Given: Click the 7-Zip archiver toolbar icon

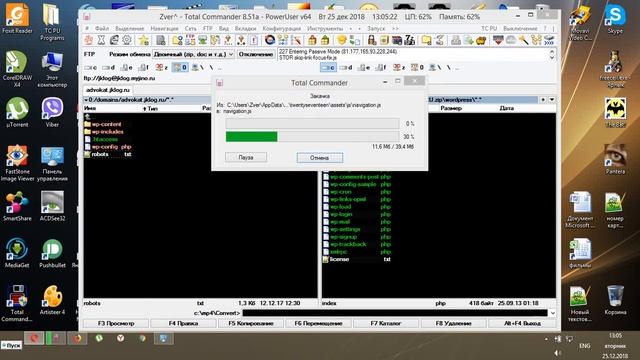Looking at the screenshot, I should point(409,40).
